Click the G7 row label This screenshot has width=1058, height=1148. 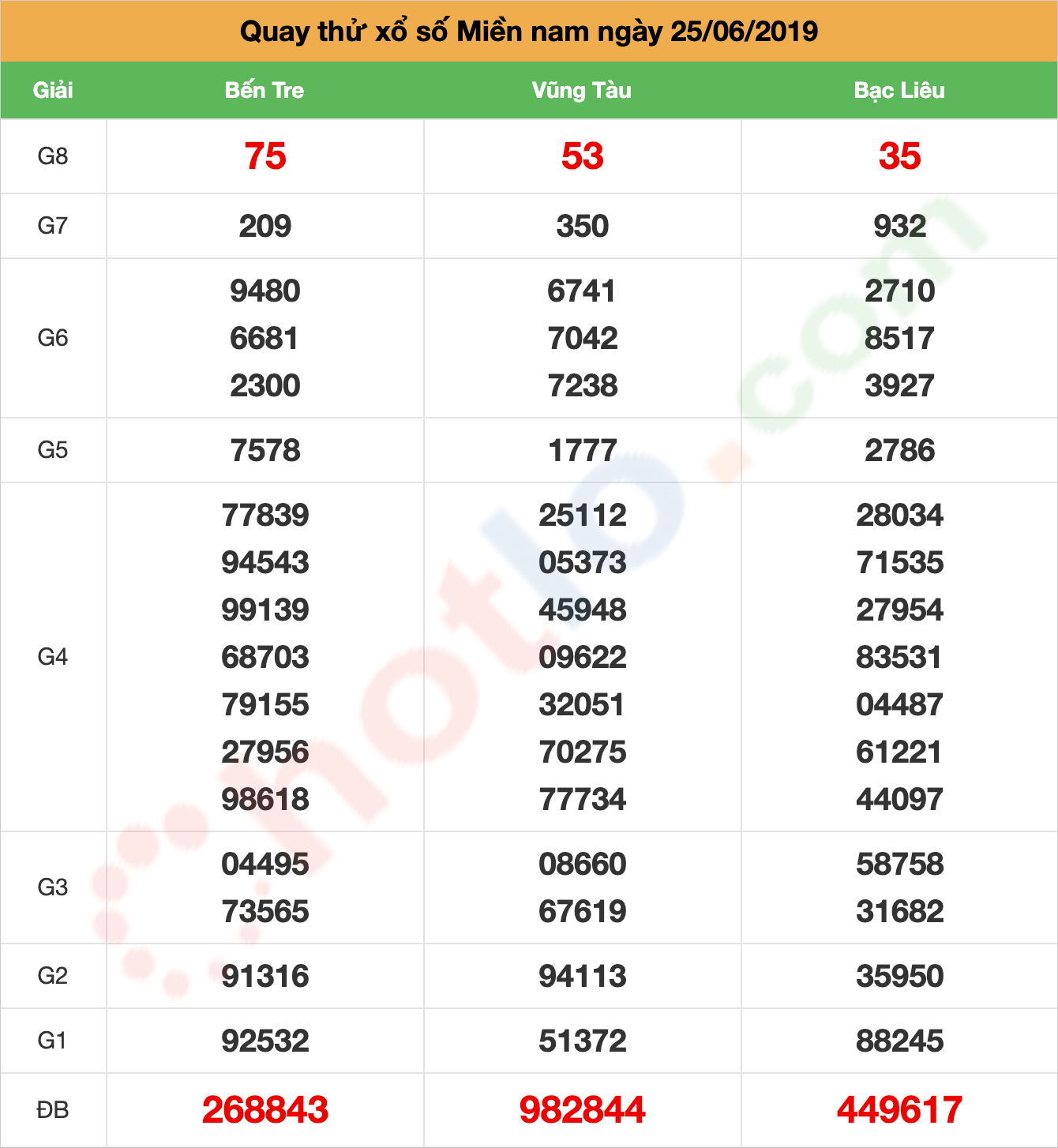click(53, 226)
